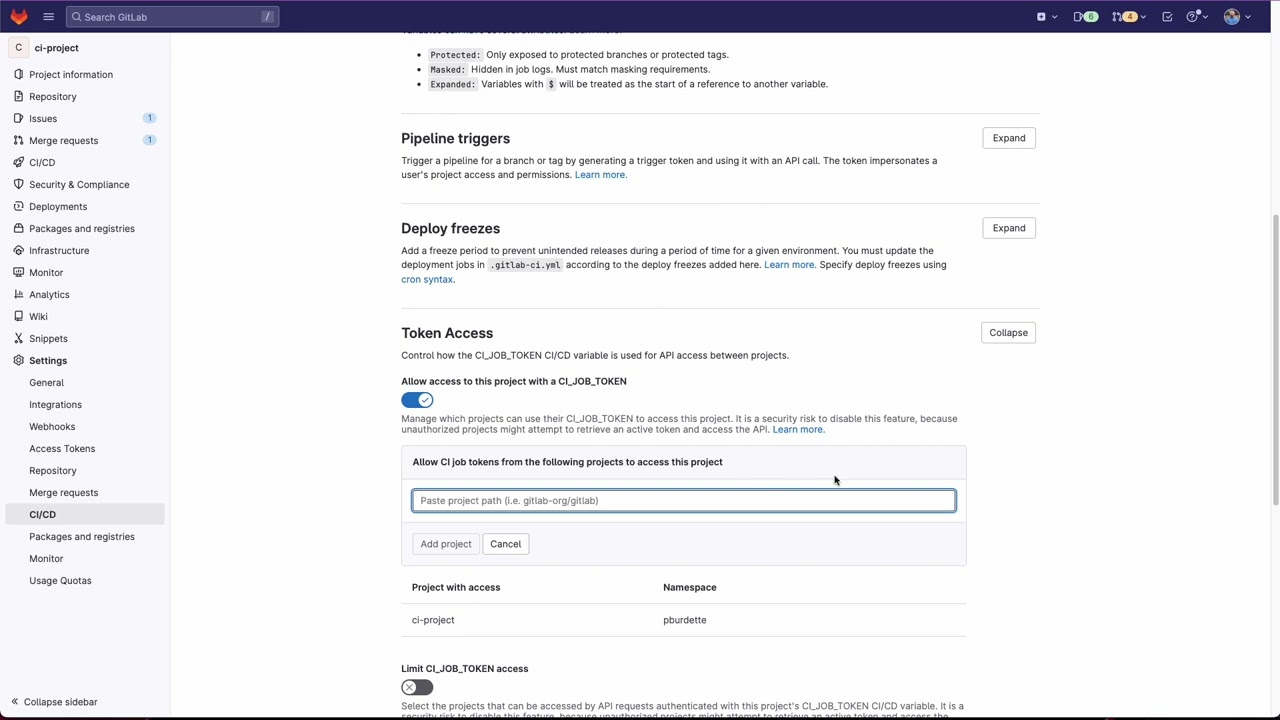
Task: Open Merge requests under Settings submenu
Action: pos(63,492)
